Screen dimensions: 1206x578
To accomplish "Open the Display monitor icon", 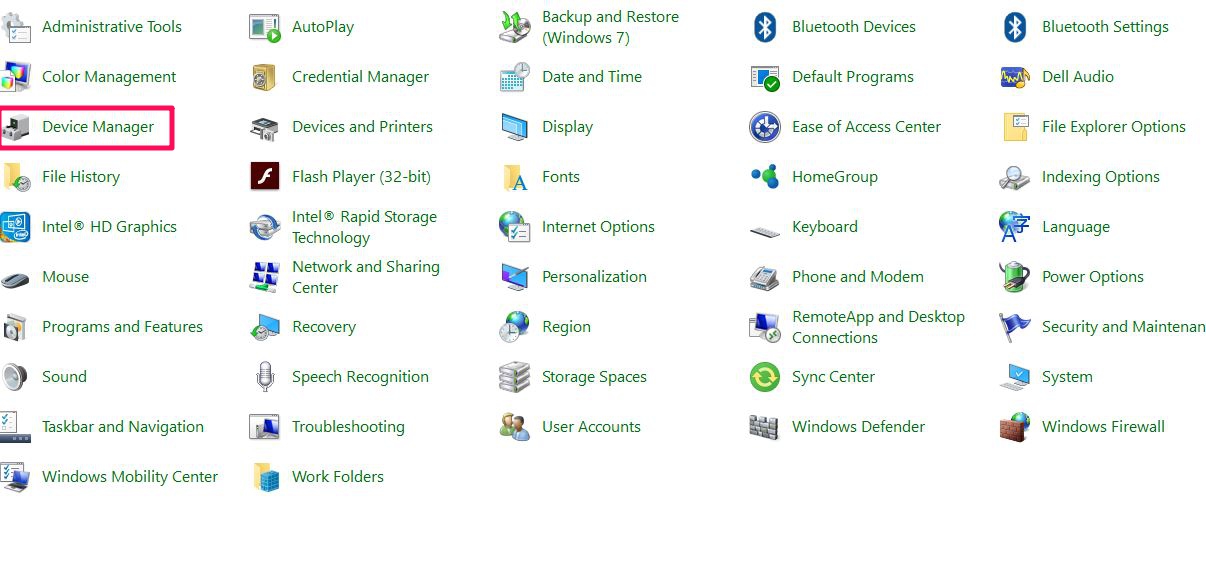I will coord(515,127).
